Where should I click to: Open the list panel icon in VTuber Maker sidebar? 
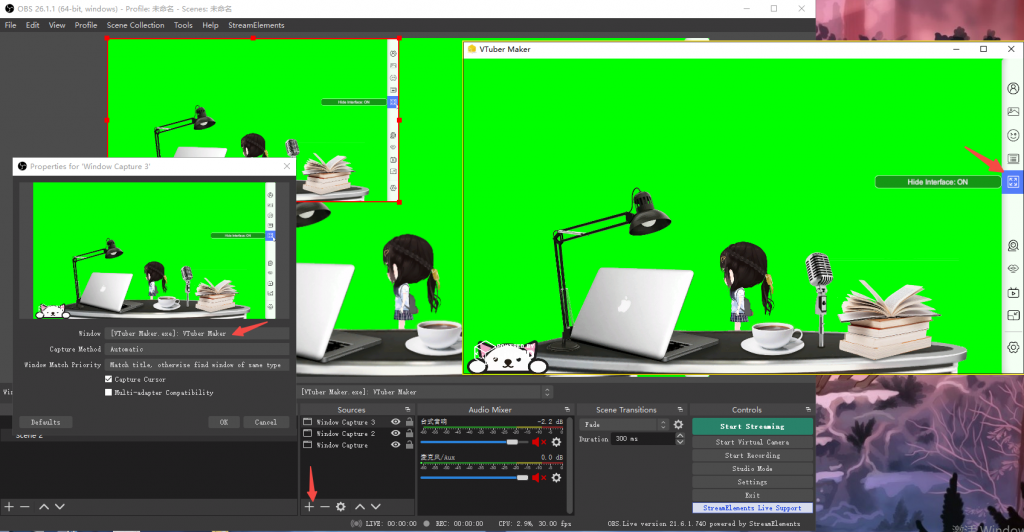1013,159
